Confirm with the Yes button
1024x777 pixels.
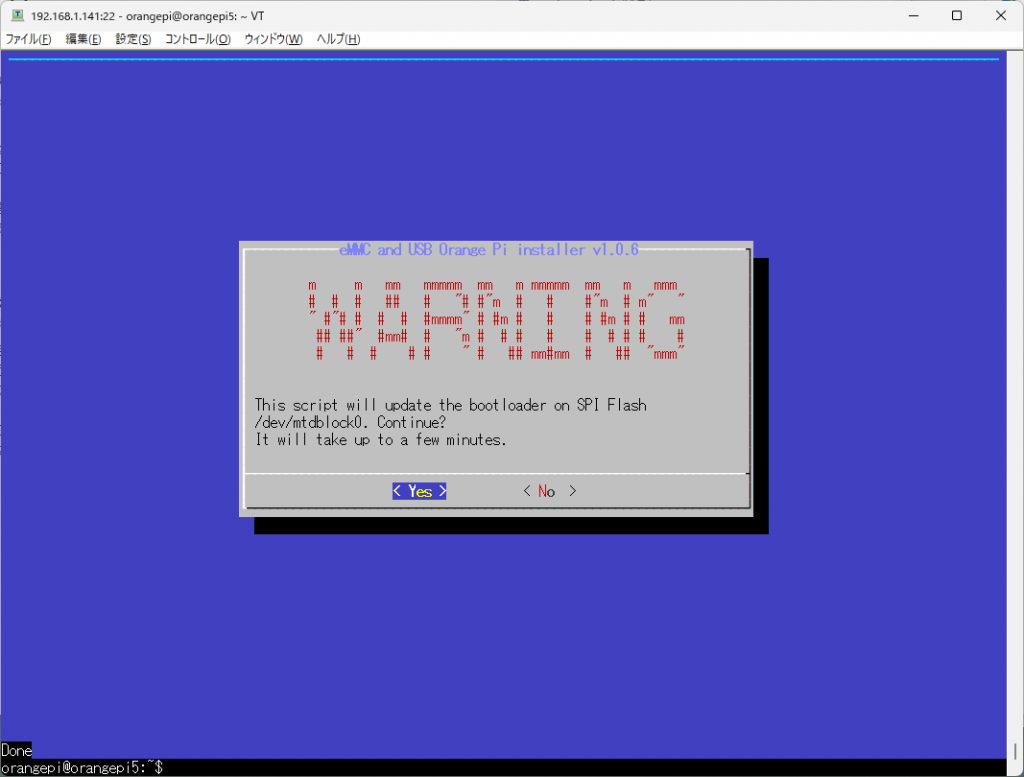(x=419, y=491)
